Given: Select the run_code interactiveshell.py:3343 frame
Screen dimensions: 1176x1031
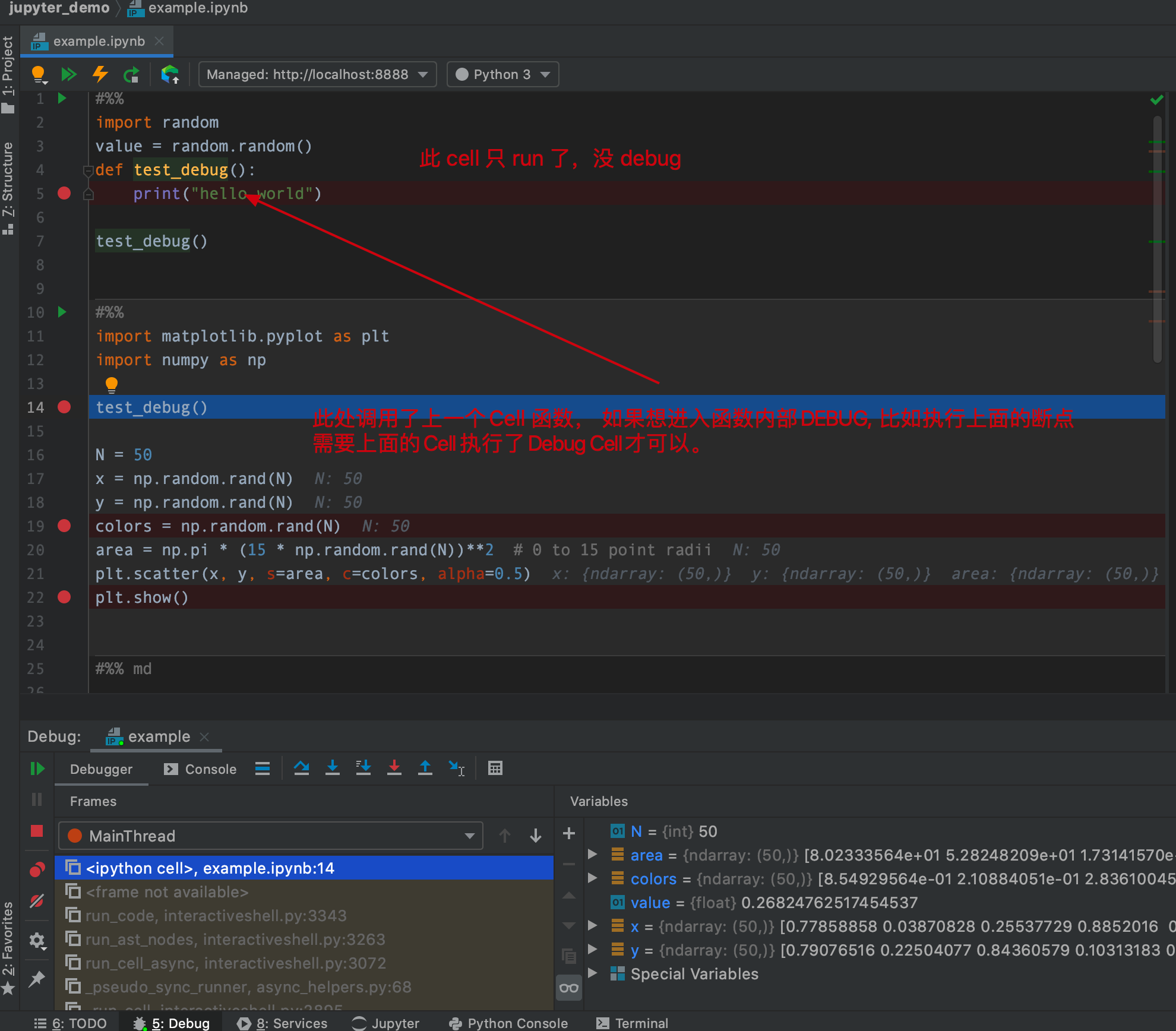Looking at the screenshot, I should (x=304, y=915).
